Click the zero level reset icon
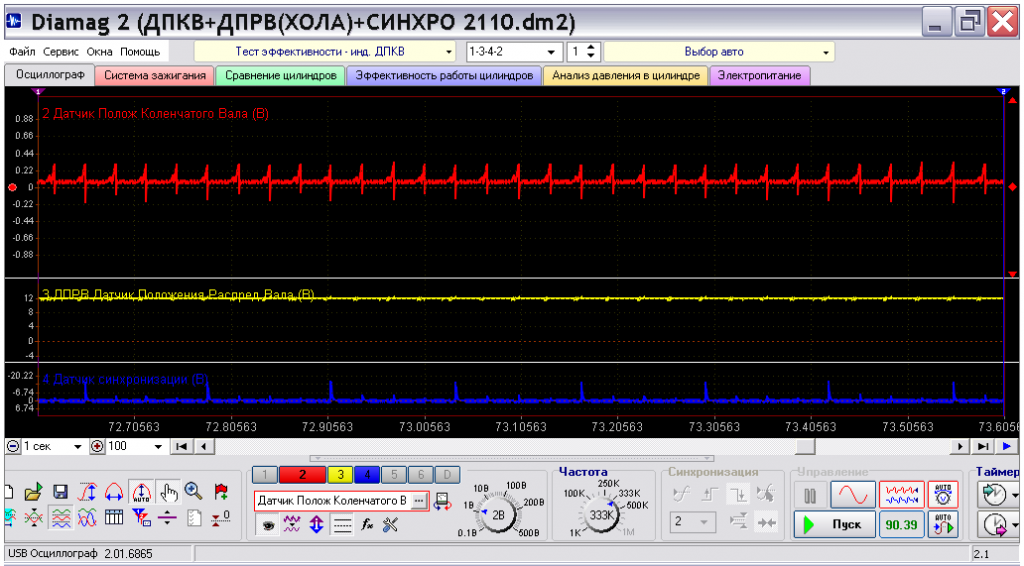Screen dimensions: 1024x566 pos(221,519)
